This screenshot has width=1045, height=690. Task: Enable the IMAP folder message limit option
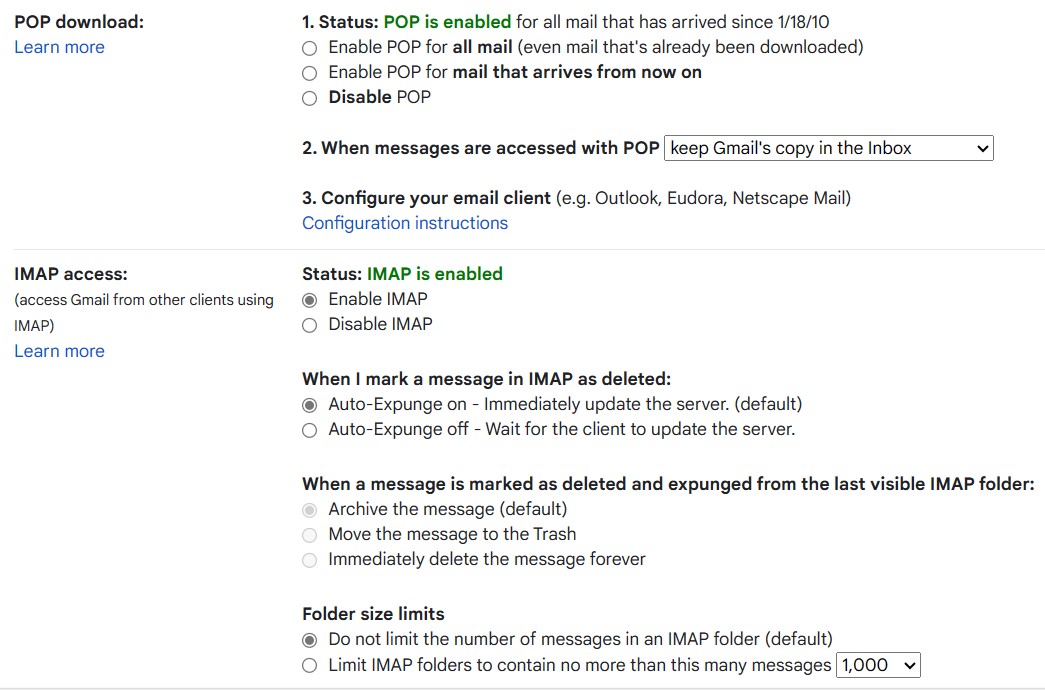click(310, 664)
